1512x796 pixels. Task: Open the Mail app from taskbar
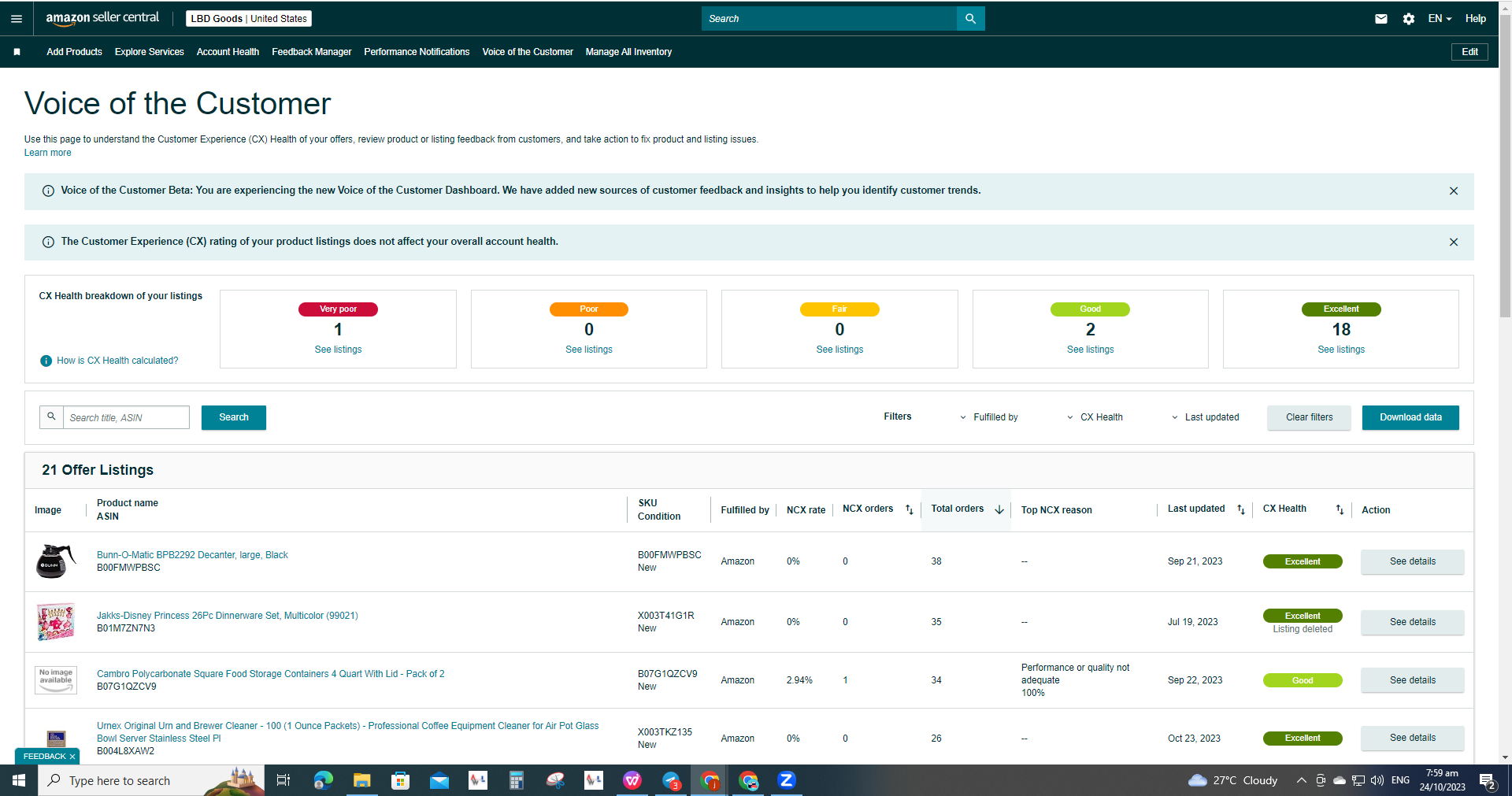pos(439,780)
